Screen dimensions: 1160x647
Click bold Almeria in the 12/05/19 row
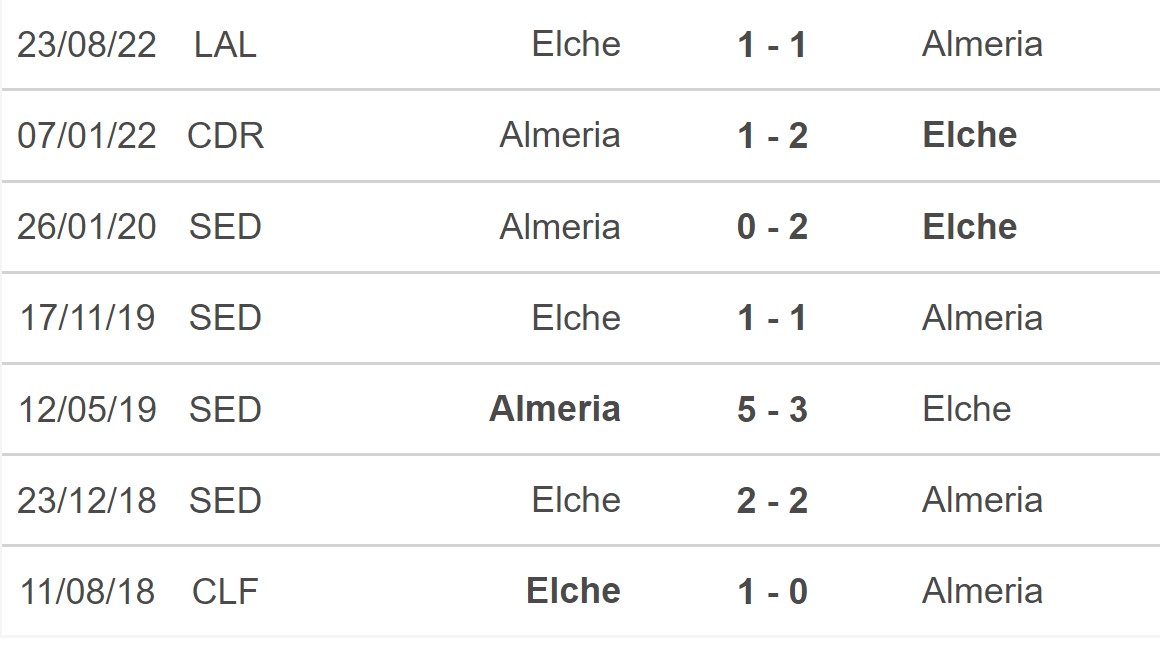tap(555, 409)
